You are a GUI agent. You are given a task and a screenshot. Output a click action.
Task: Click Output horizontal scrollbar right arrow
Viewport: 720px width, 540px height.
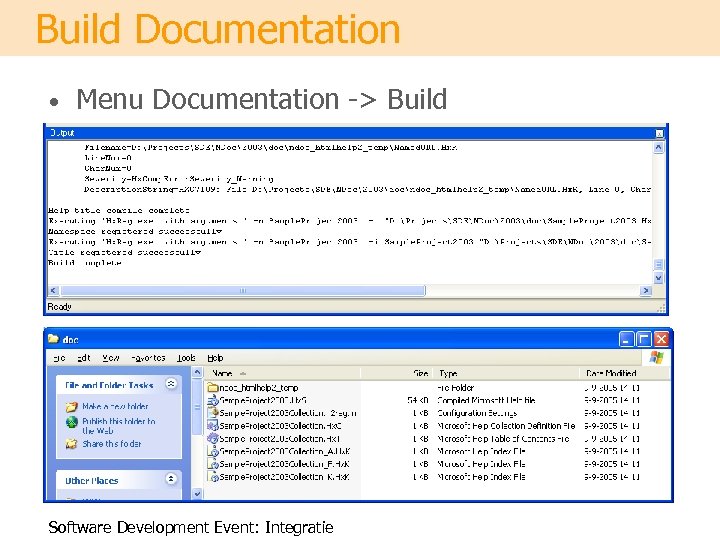point(646,291)
